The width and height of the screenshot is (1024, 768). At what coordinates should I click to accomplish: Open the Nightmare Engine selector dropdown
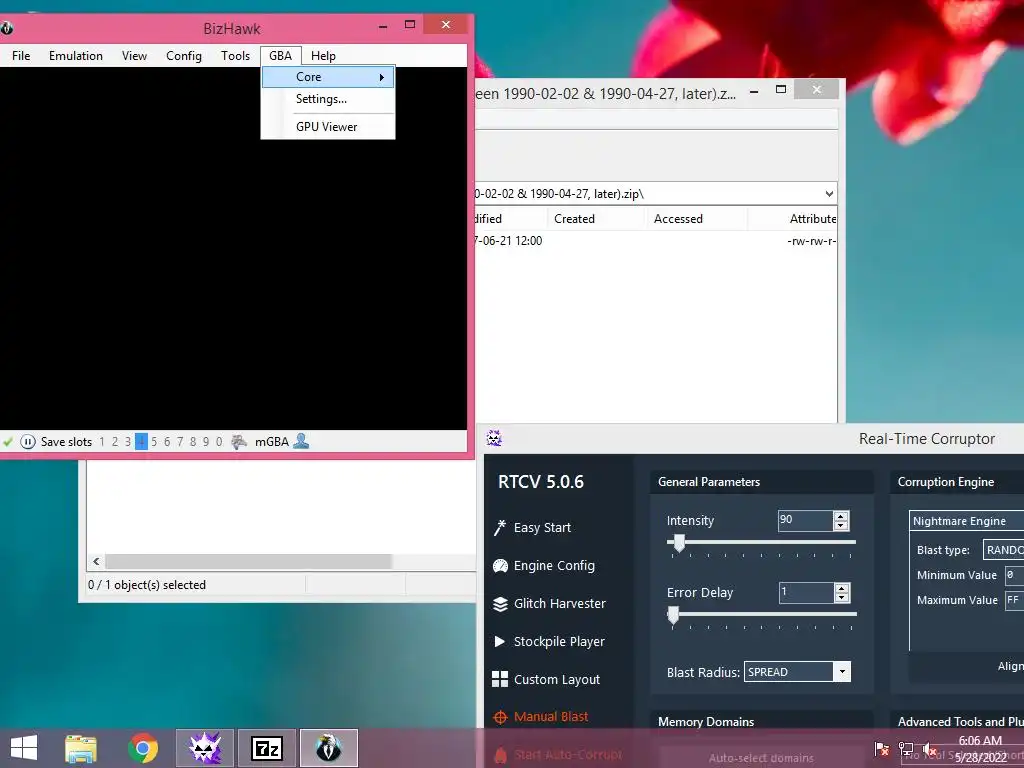tap(967, 521)
